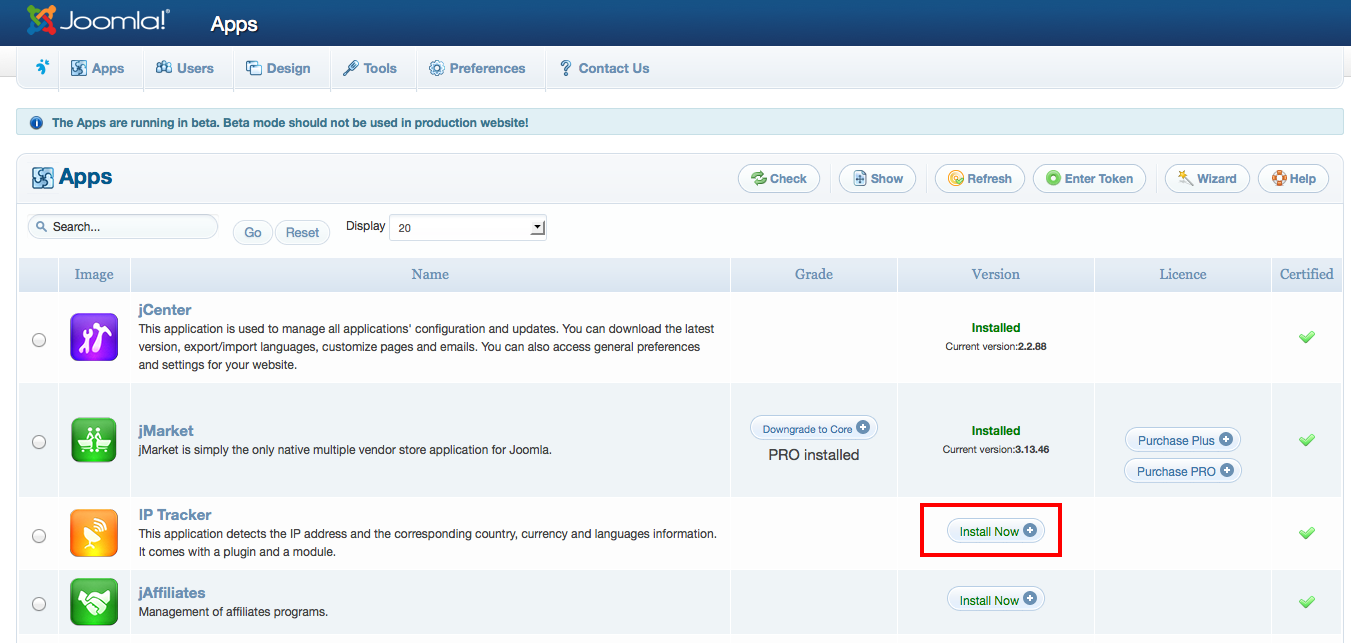Click the Purchase PRO button
Screen dimensions: 1351x643
pos(1183,471)
